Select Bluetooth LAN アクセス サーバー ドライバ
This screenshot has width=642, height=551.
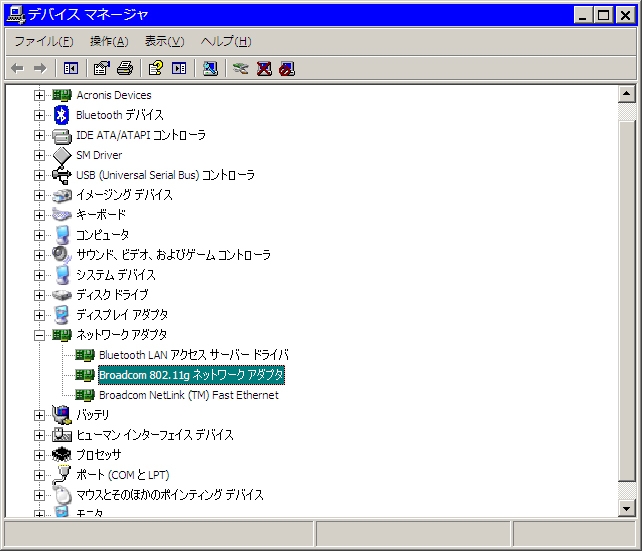pos(194,355)
